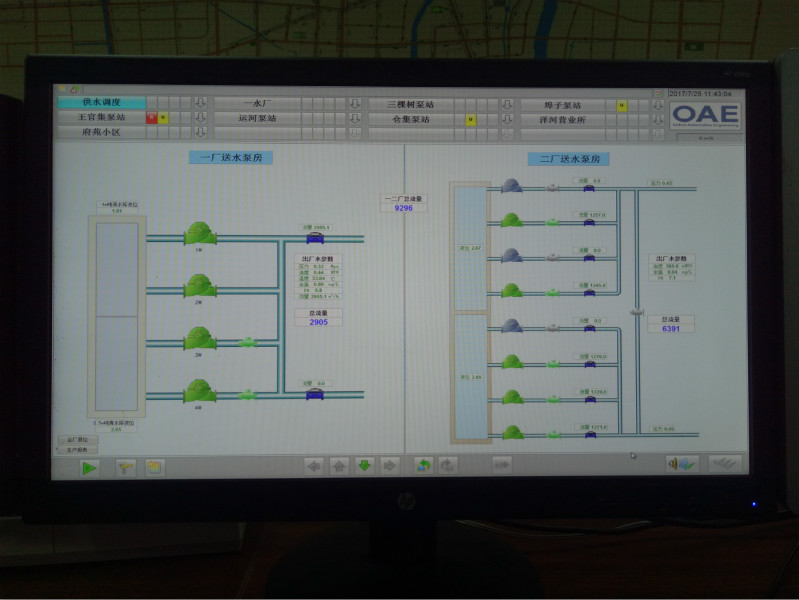Click the bottom green pump in 二厂送水泵房
The image size is (799, 600).
pos(511,432)
